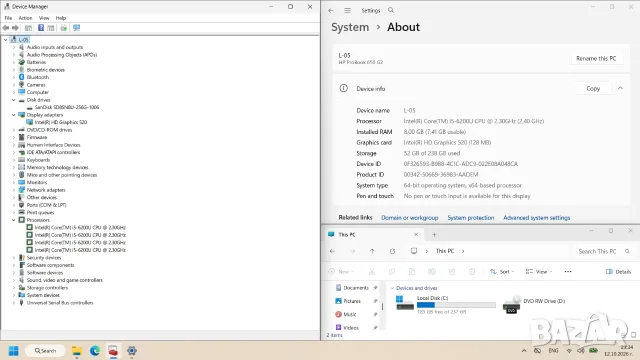
Task: Open the Domain or workgroup link
Action: tap(409, 218)
